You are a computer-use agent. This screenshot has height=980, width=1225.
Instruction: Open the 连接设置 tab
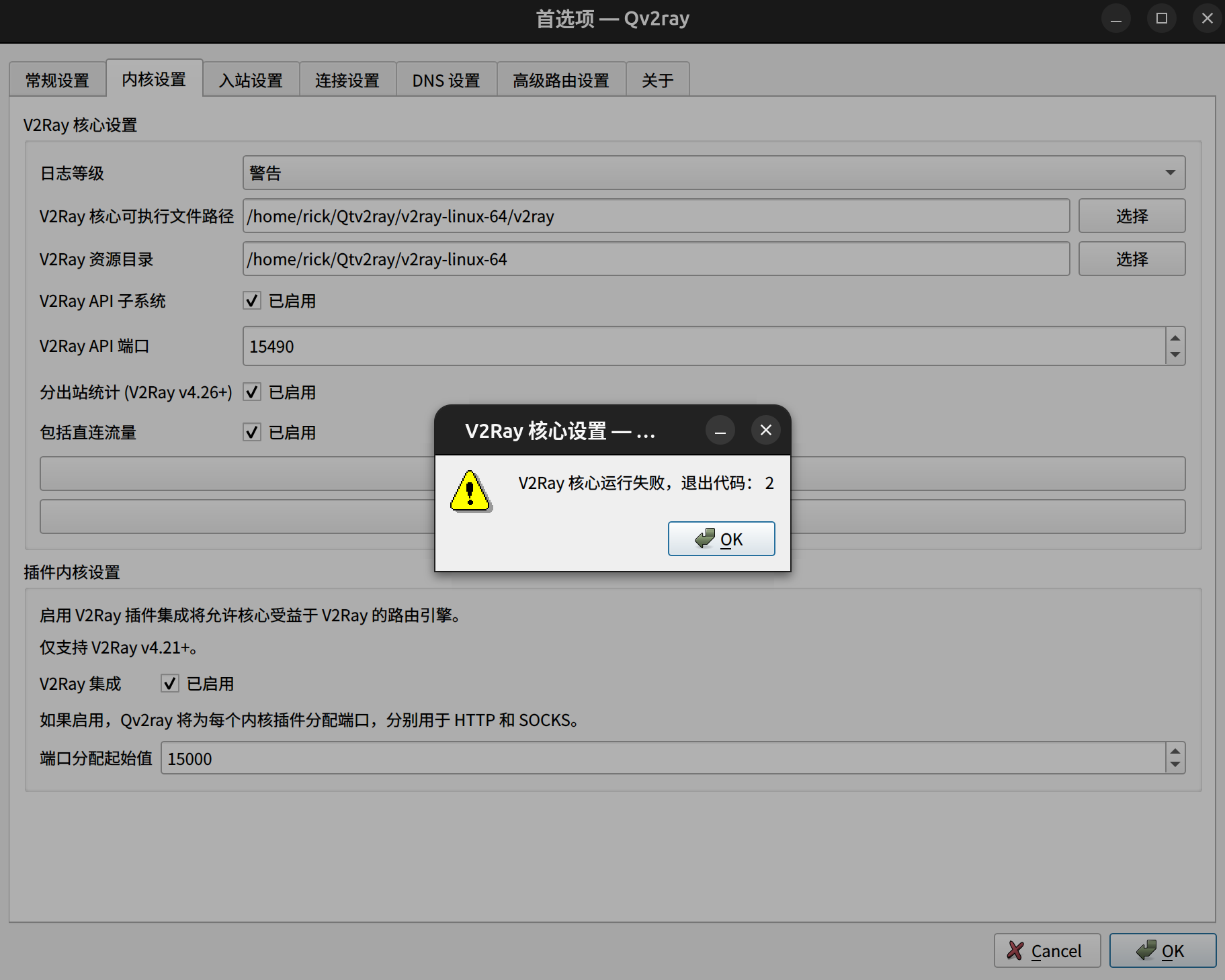[x=347, y=81]
